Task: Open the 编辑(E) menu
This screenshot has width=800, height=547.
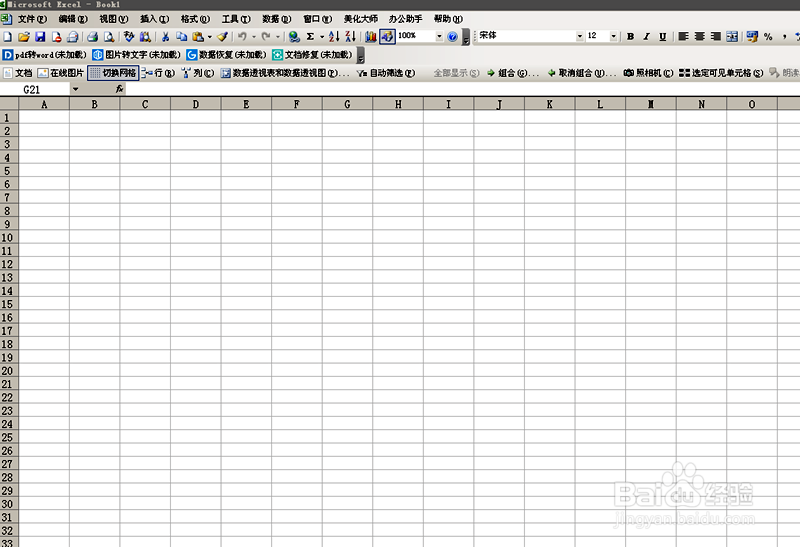Action: click(x=73, y=19)
